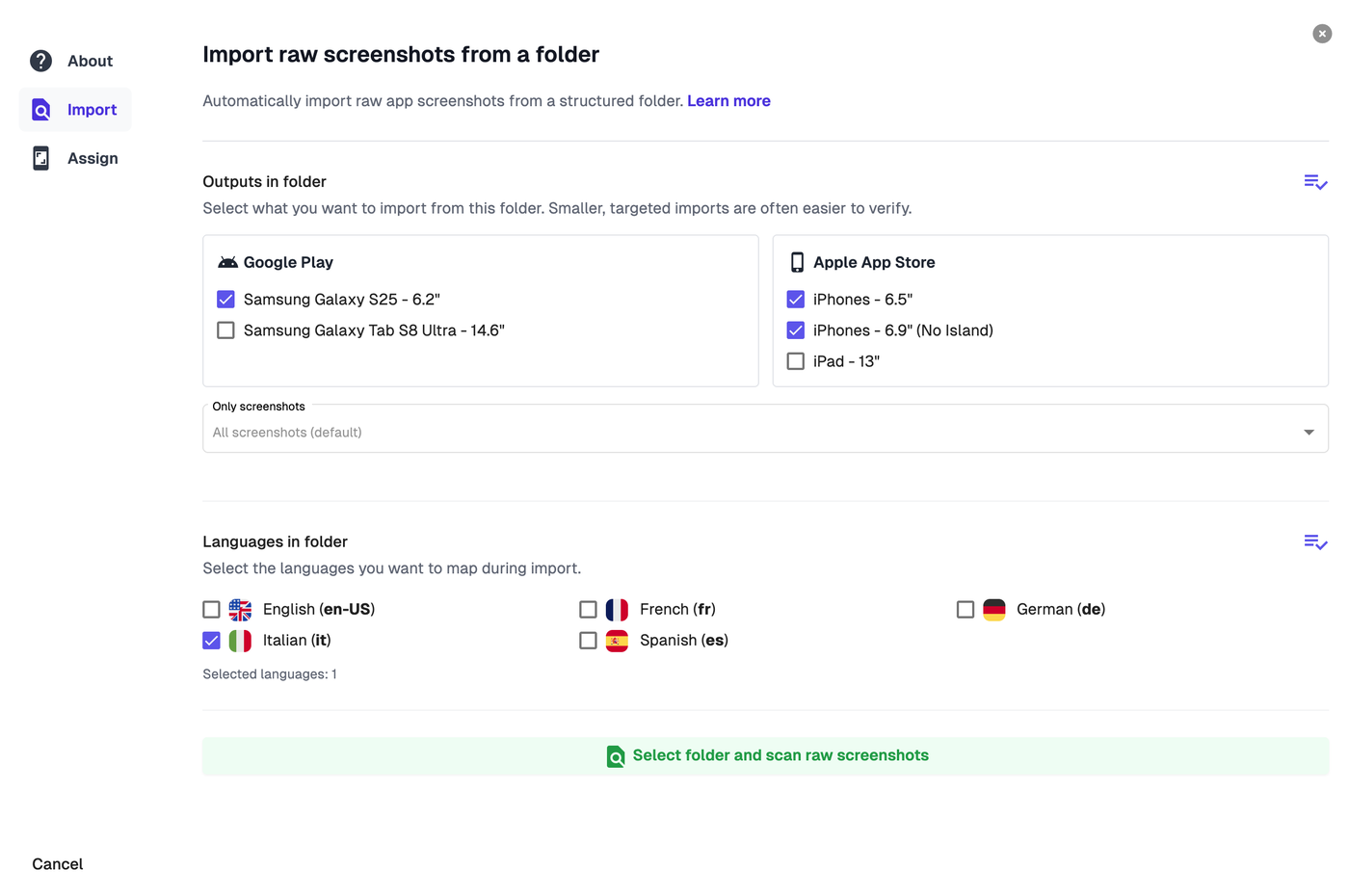The image size is (1349, 896).
Task: Uncheck Samsung Galaxy S25 - 6.2" checkbox
Action: 226,300
